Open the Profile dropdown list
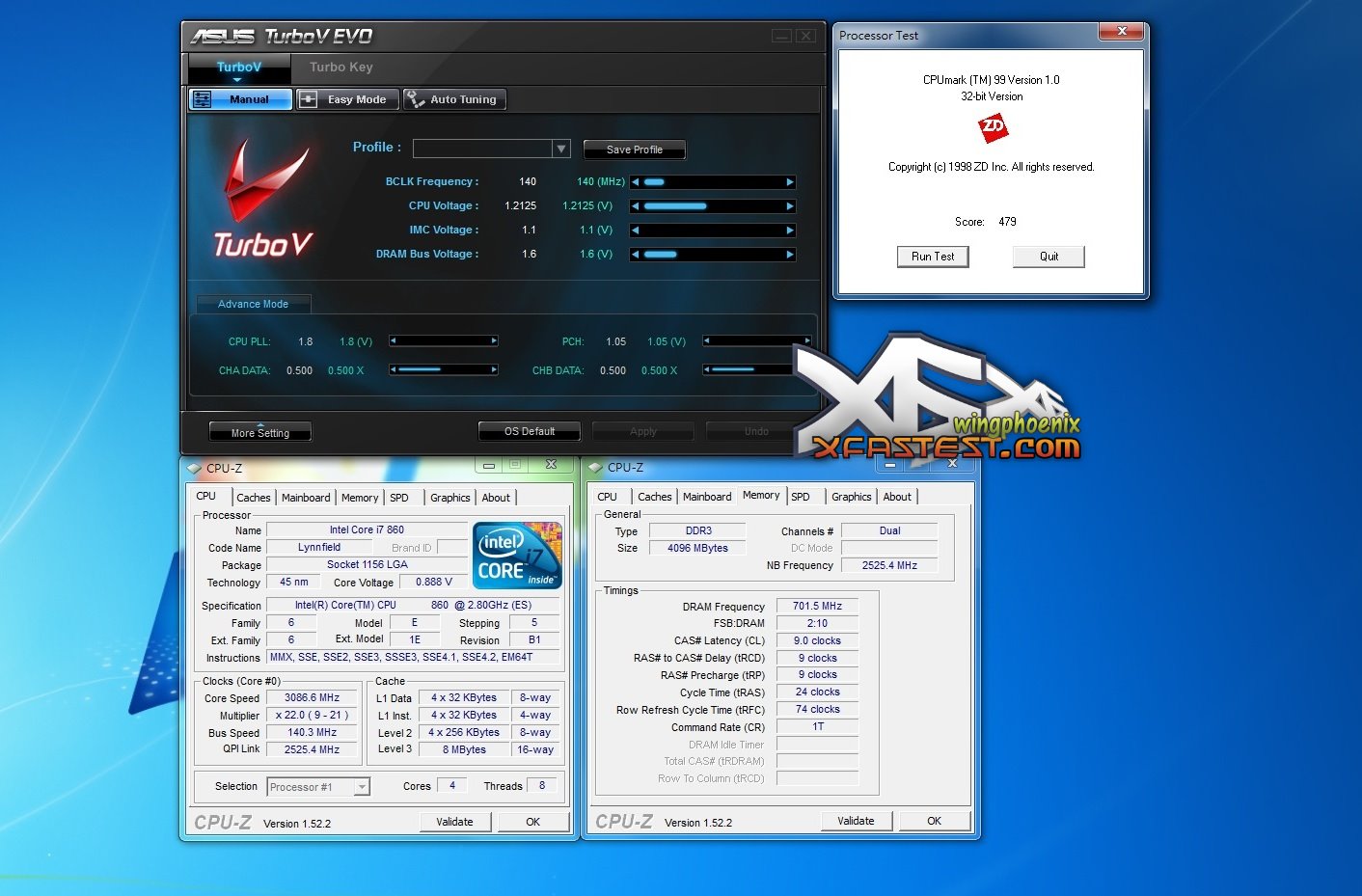The width and height of the screenshot is (1362, 896). pos(561,149)
